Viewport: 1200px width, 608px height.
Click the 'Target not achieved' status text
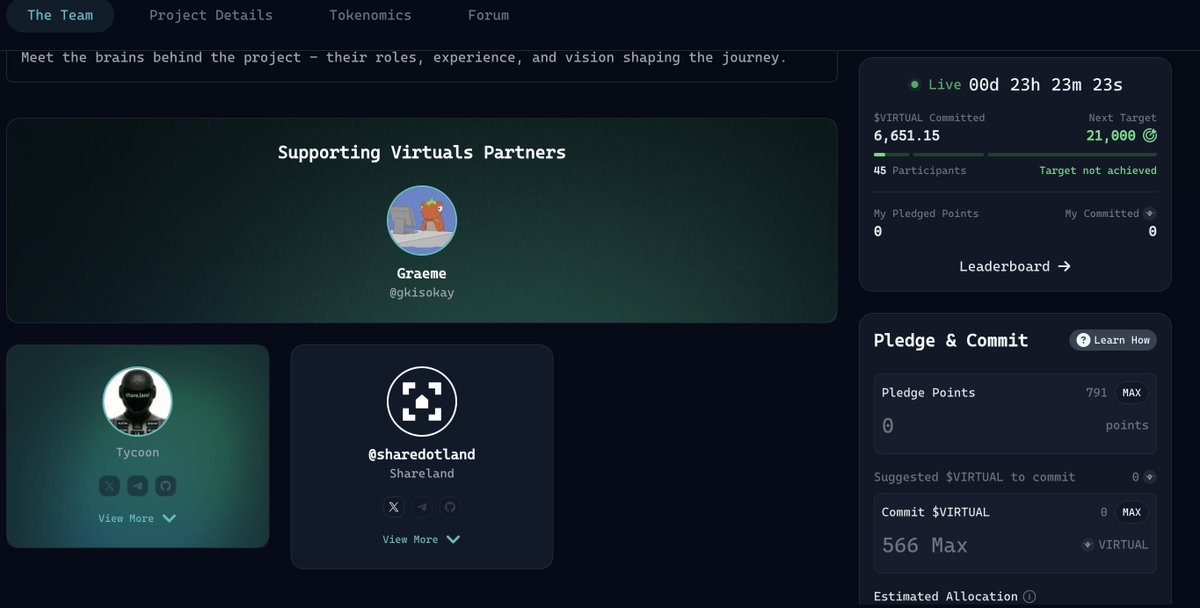point(1098,170)
